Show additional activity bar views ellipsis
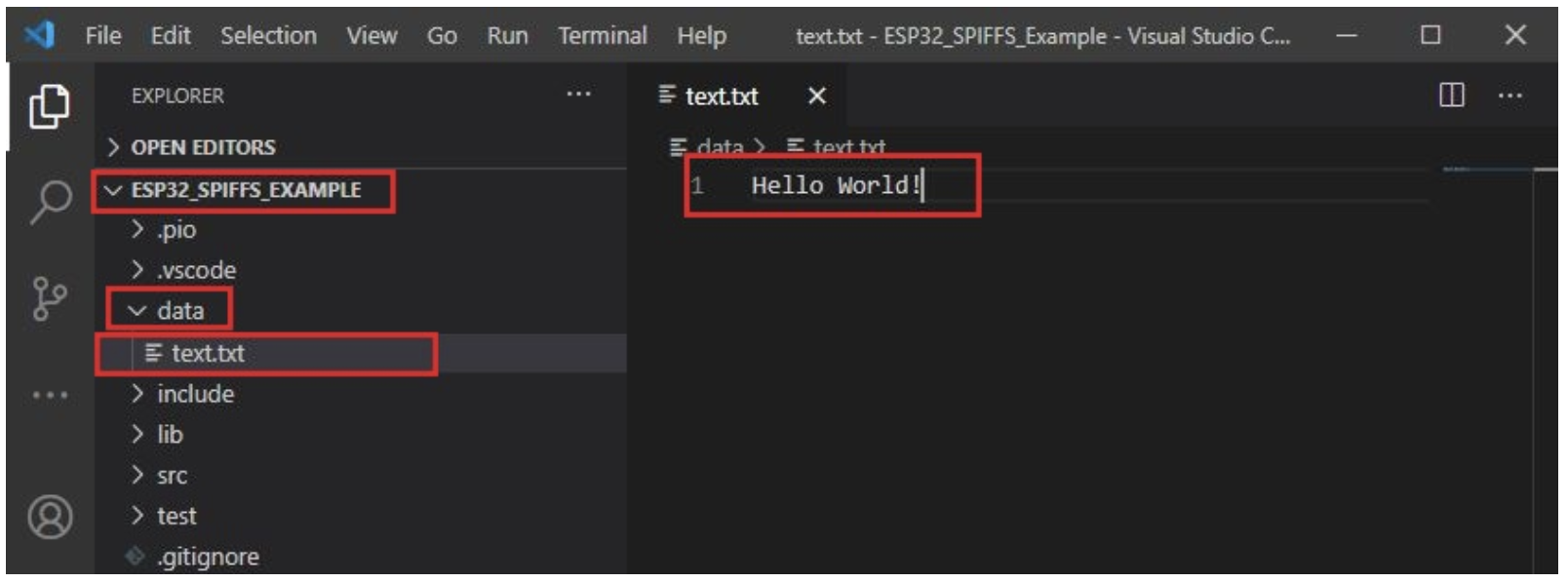Screen dimensions: 1568x583 point(50,395)
